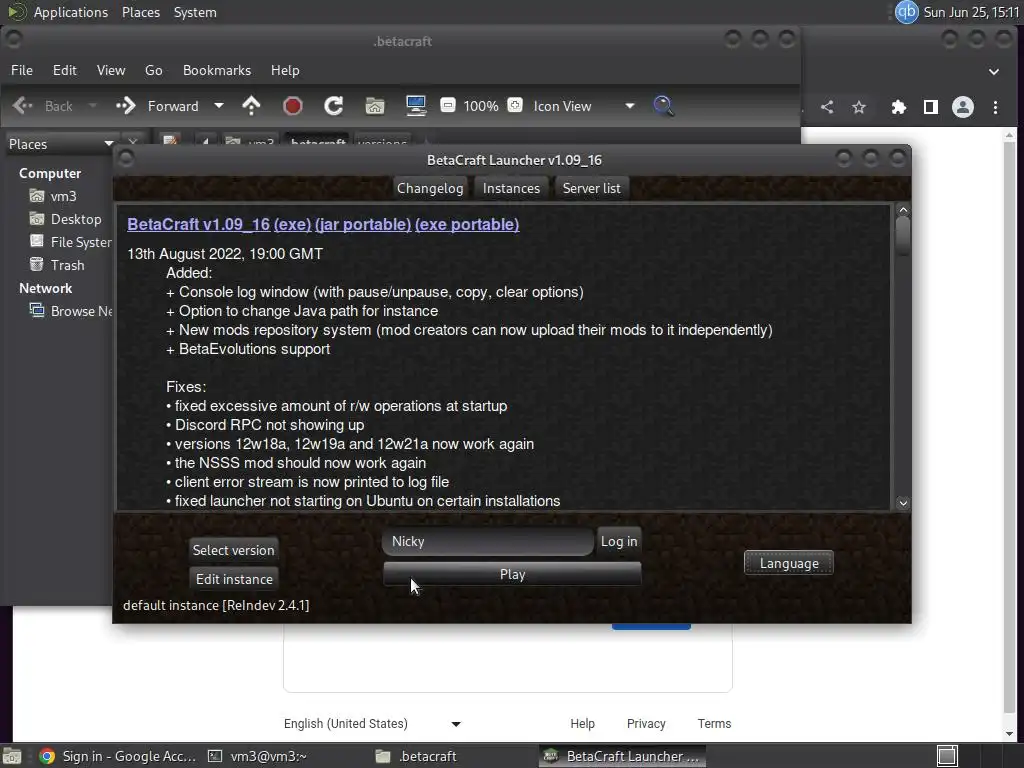Select File System in Places sidebar

[71, 242]
